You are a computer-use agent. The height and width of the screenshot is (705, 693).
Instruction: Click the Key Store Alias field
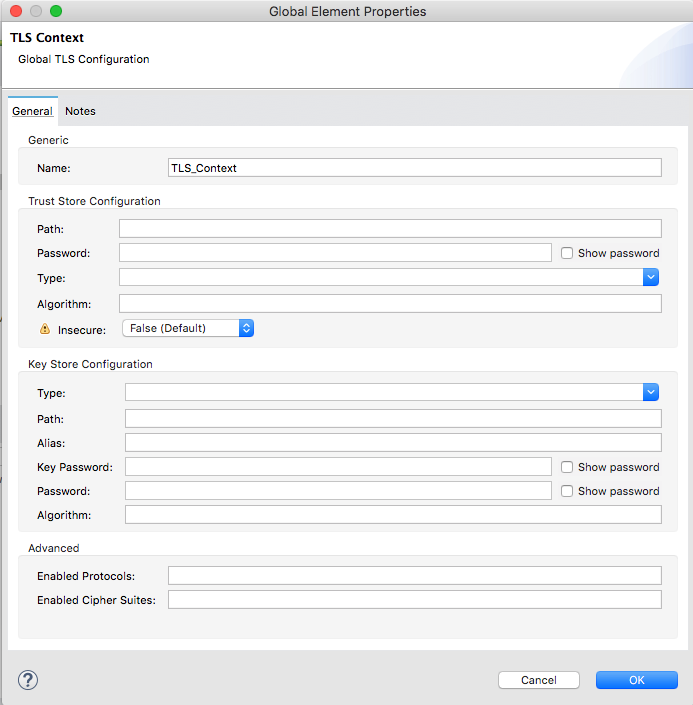tap(393, 443)
